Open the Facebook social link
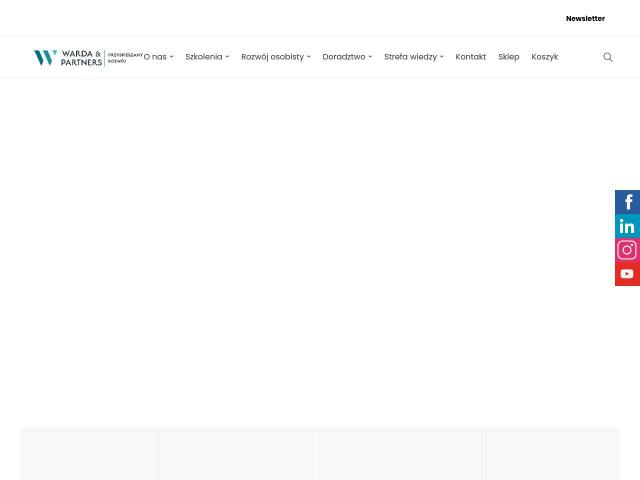 [627, 202]
